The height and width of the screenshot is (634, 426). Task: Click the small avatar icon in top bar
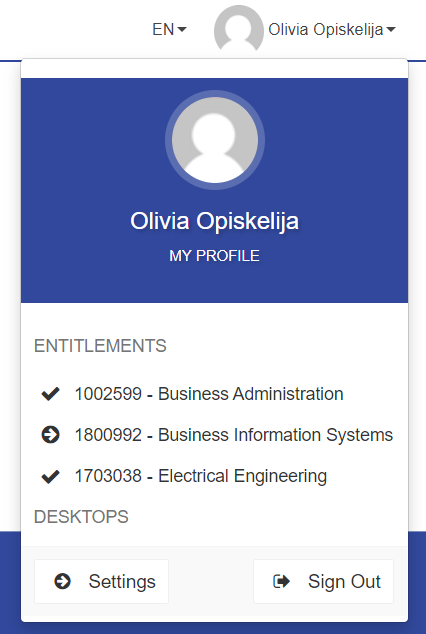239,29
